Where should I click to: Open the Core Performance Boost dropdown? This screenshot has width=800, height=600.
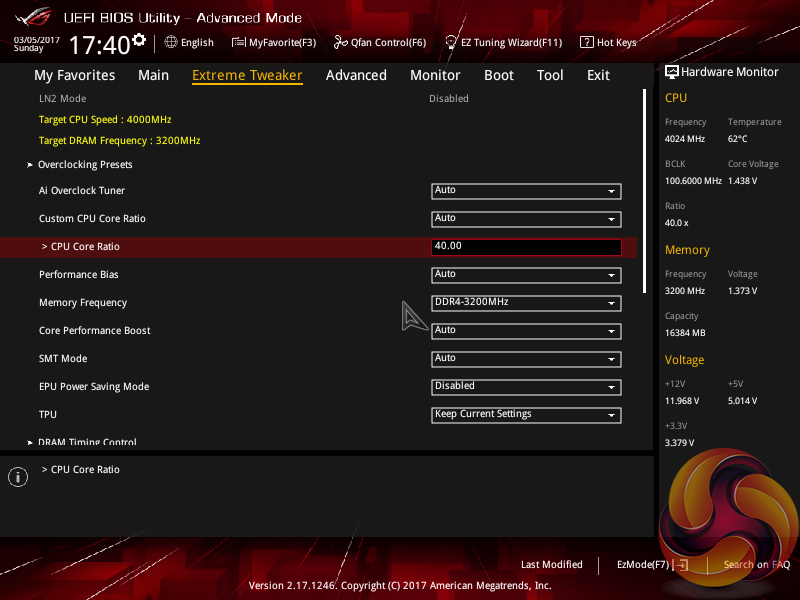click(x=526, y=331)
